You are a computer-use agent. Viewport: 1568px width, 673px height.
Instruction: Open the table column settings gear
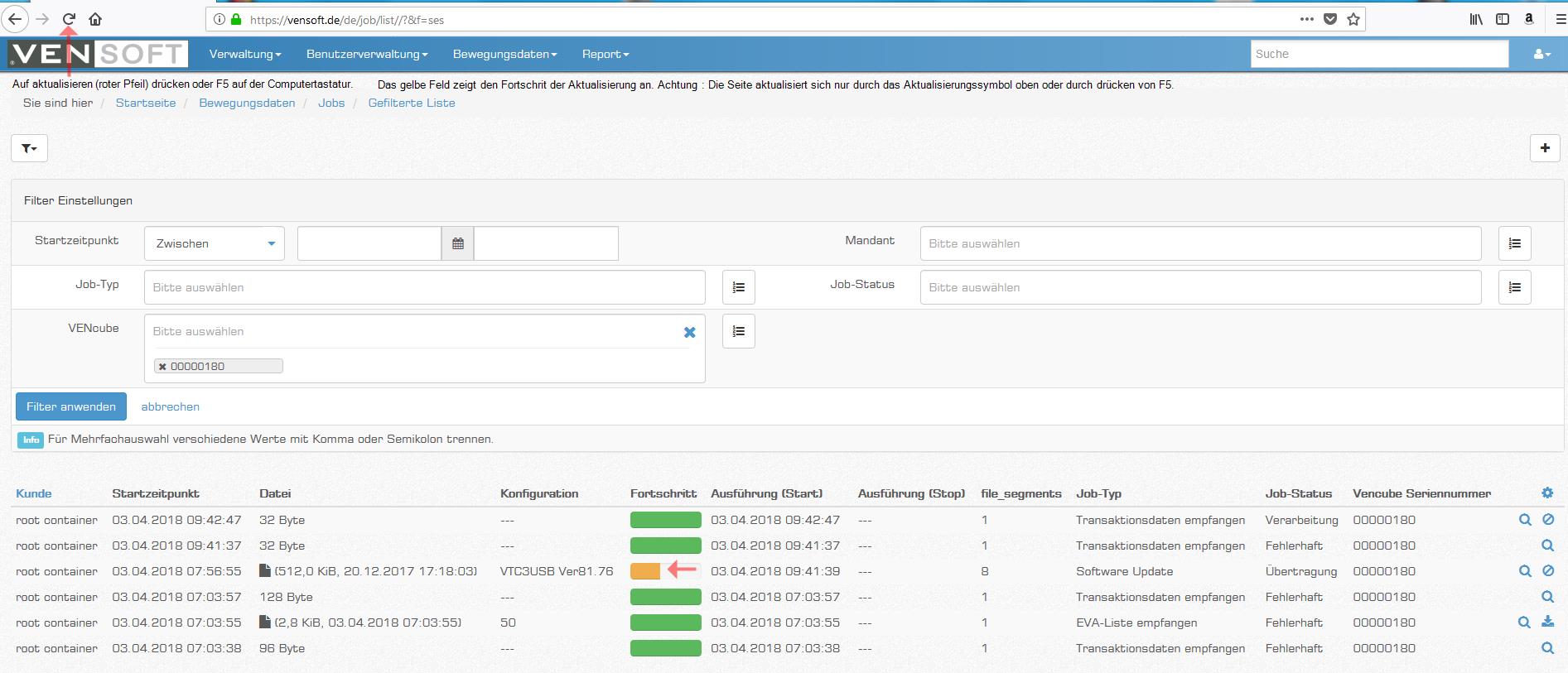click(1547, 493)
